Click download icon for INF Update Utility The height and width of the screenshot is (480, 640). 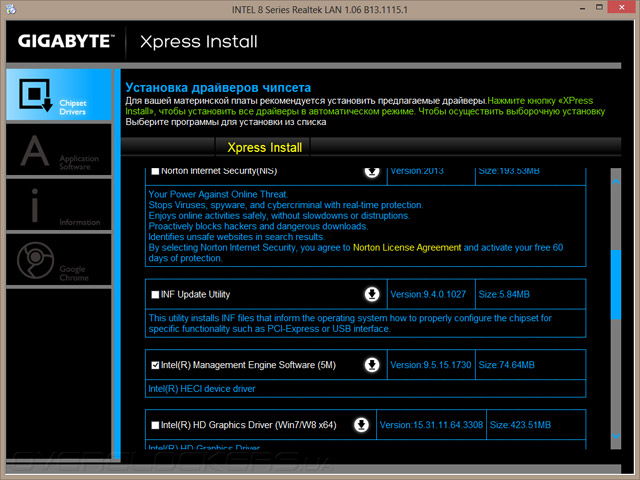click(372, 294)
